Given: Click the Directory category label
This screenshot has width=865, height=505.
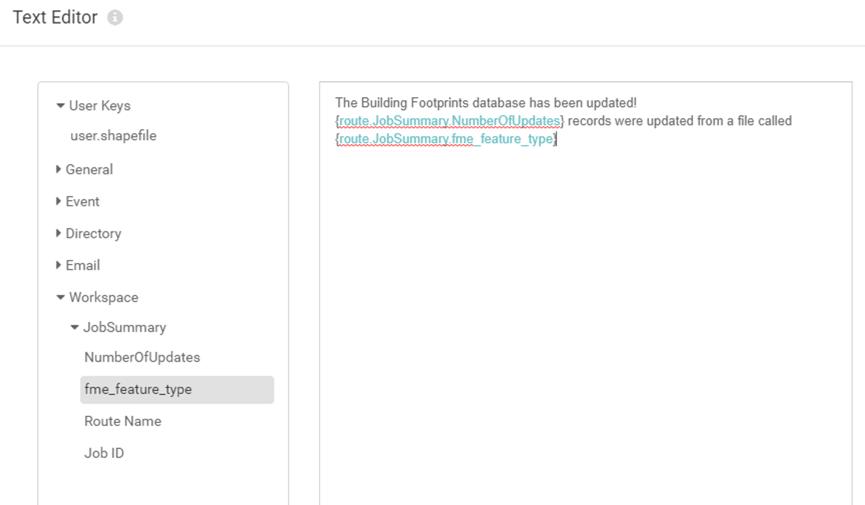Looking at the screenshot, I should 93,233.
